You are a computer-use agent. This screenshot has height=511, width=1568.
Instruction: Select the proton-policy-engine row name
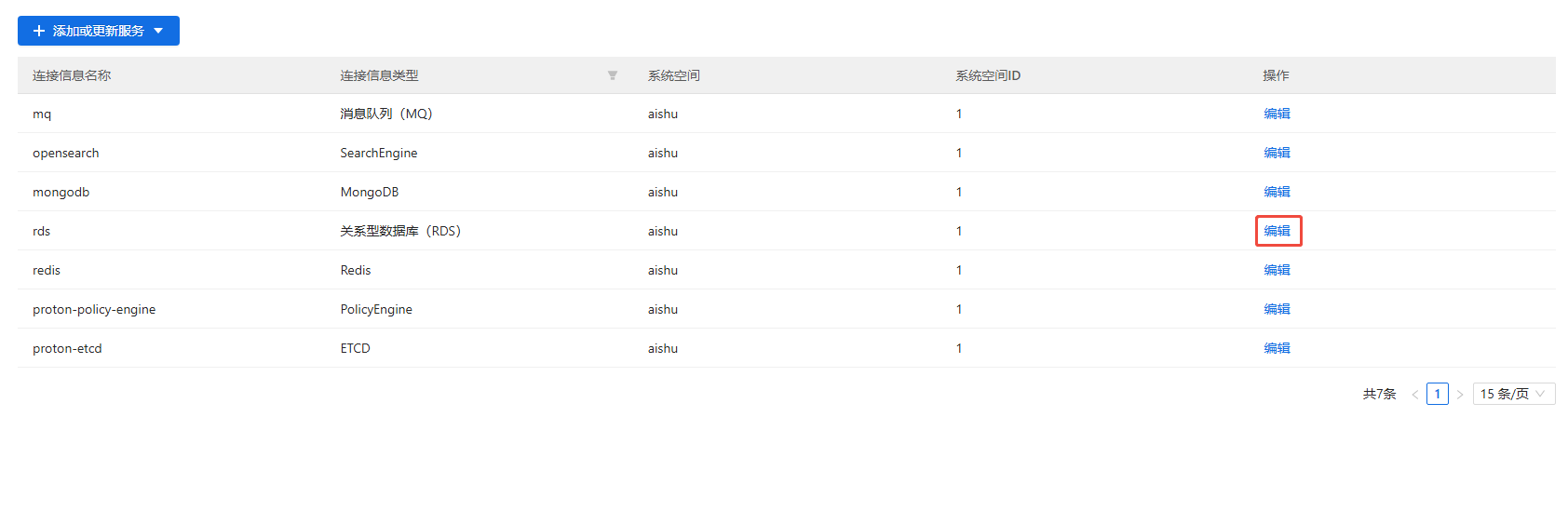(x=94, y=309)
